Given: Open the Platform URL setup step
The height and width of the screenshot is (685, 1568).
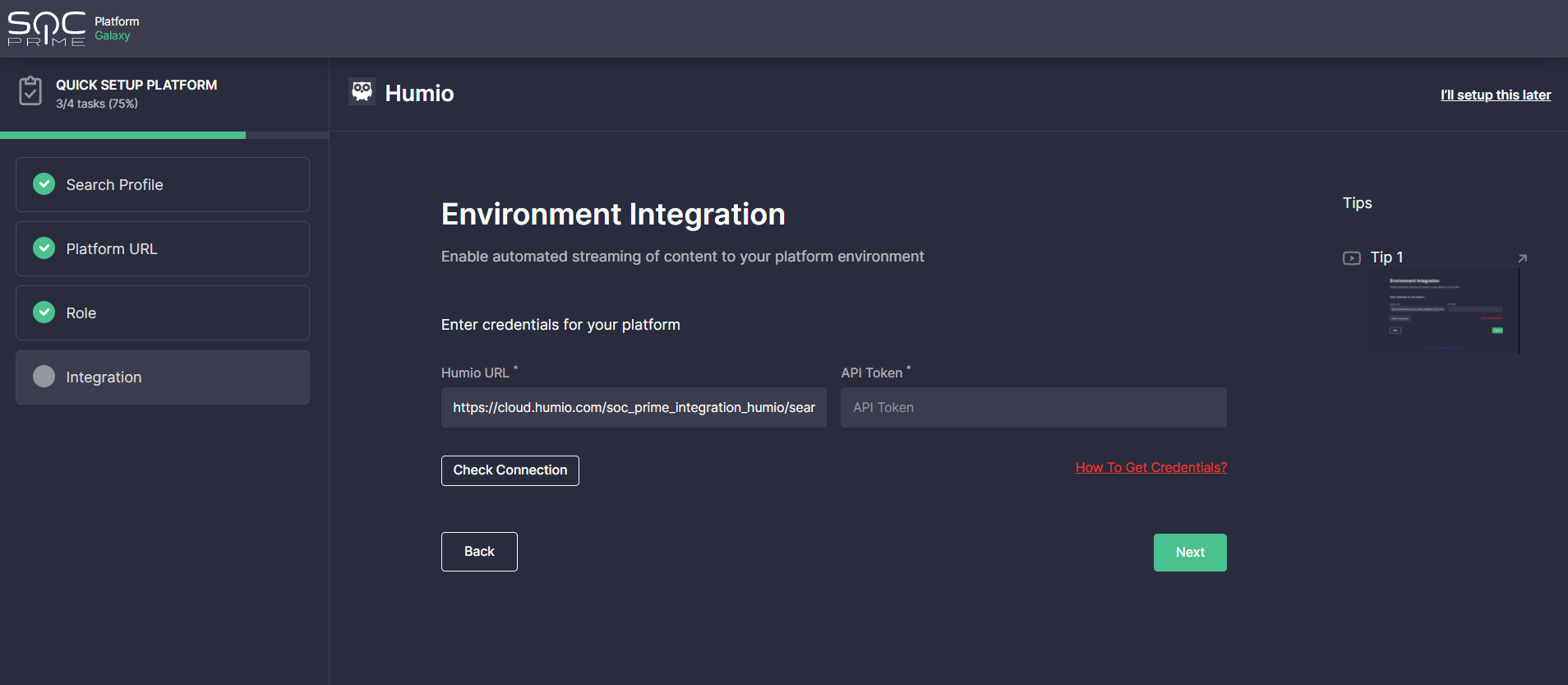Looking at the screenshot, I should [x=163, y=249].
